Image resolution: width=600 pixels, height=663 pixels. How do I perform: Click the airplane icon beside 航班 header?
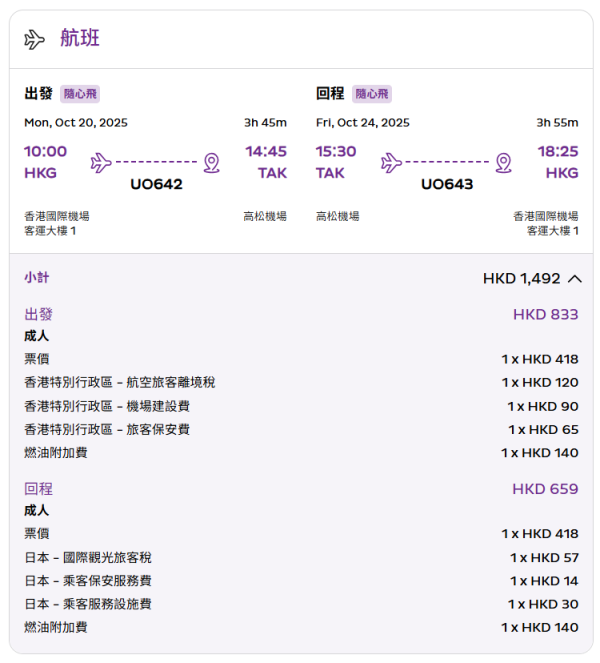(34, 39)
